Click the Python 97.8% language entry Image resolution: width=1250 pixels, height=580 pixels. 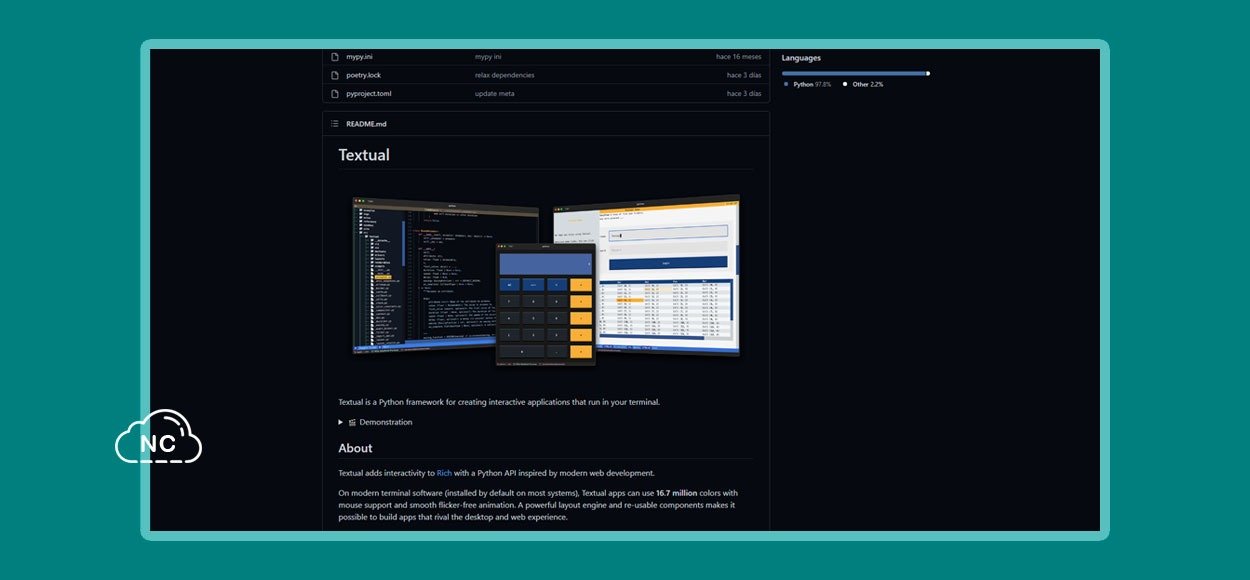pos(812,85)
